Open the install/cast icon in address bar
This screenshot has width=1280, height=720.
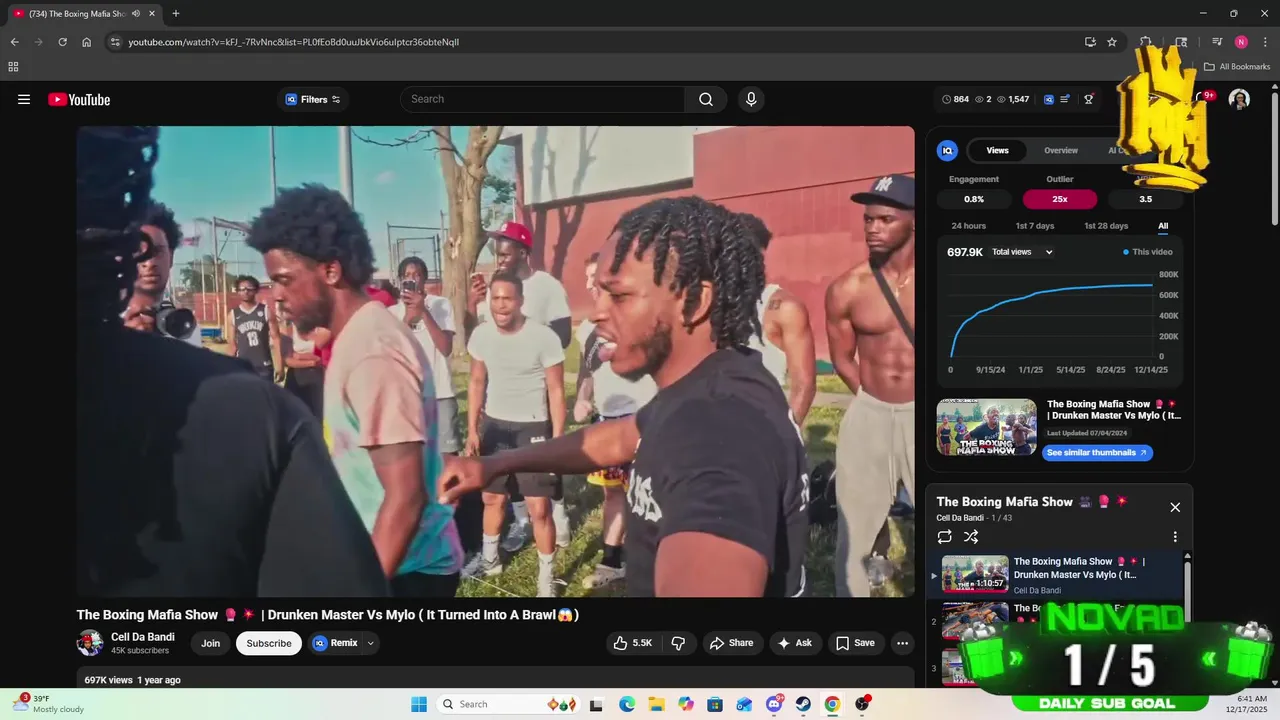tap(1090, 42)
